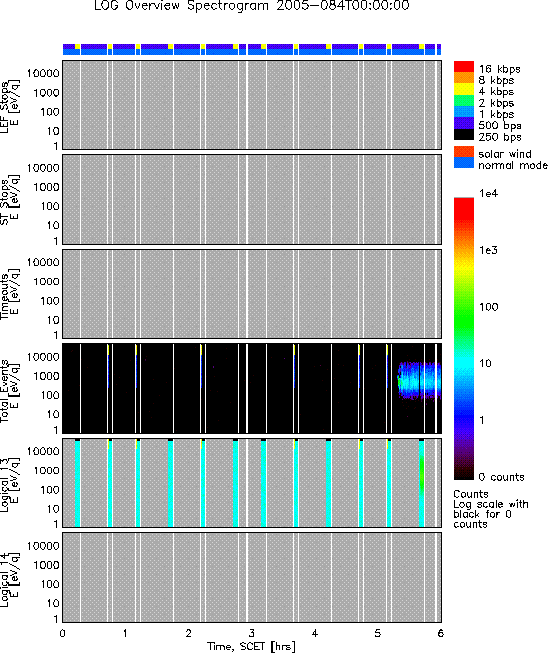
Task: Select the 'normal mode' legend label
Action: click(x=513, y=165)
